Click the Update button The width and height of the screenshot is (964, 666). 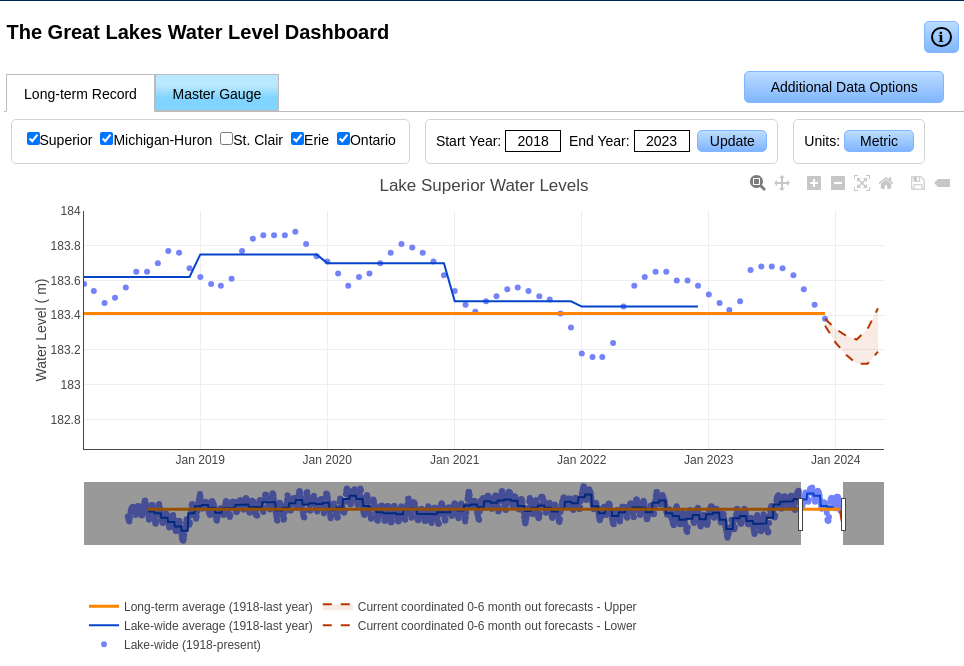click(x=732, y=141)
